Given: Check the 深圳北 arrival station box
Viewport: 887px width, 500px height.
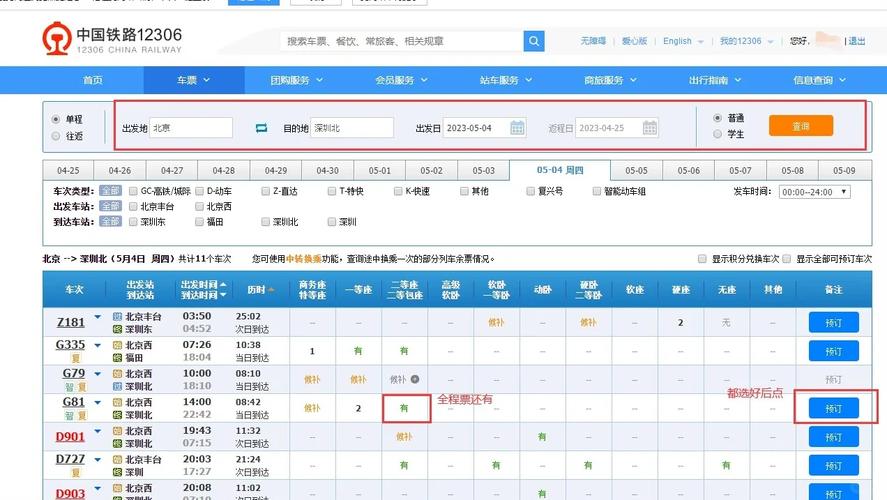Looking at the screenshot, I should pyautogui.click(x=265, y=222).
